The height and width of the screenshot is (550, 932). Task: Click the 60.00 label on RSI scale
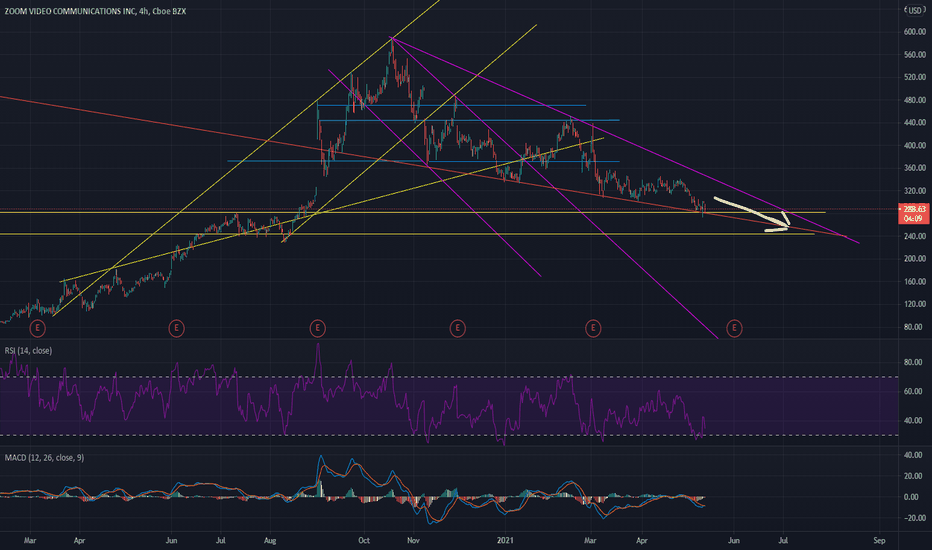tap(913, 391)
